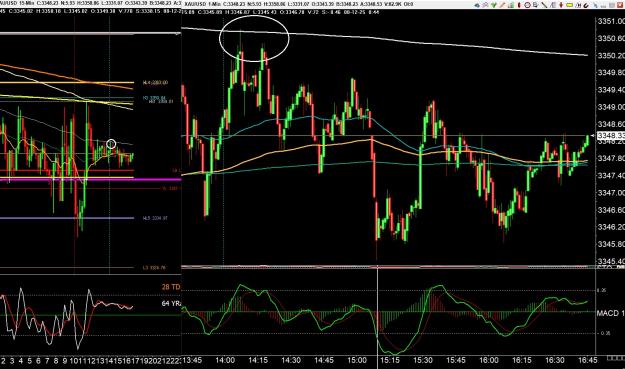
Task: Click the text label tool icon
Action: coord(536,5)
